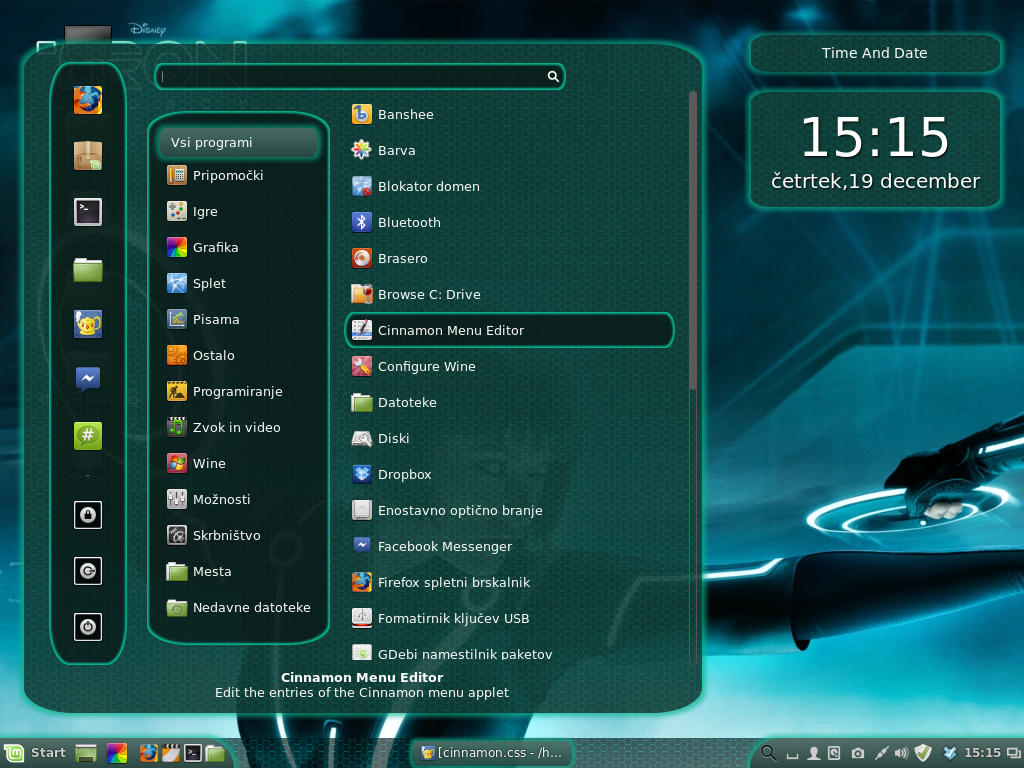The height and width of the screenshot is (768, 1024).
Task: Open the panel clock showing 15:15
Action: click(982, 753)
